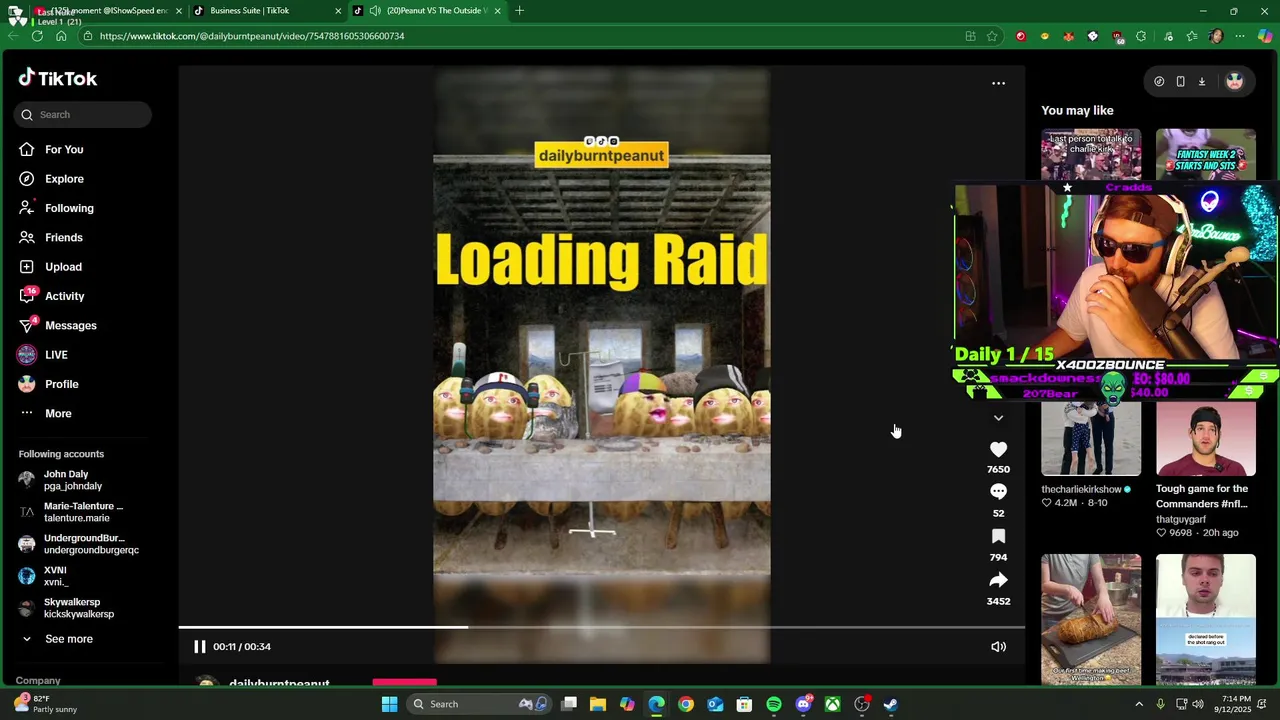Viewport: 1280px width, 720px height.
Task: Mute the video with speaker icon
Action: tap(998, 646)
